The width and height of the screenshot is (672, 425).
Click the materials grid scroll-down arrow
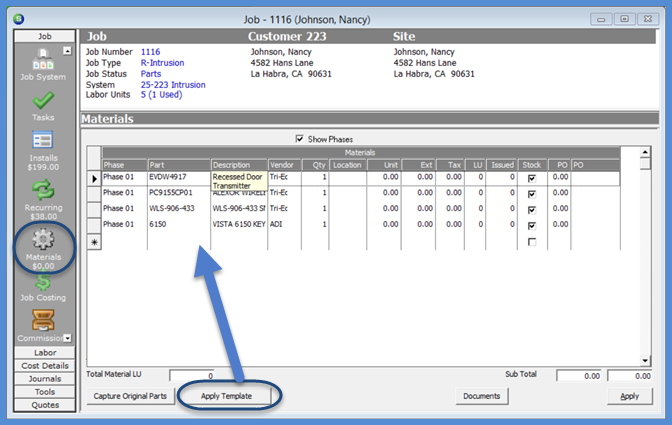tap(645, 361)
